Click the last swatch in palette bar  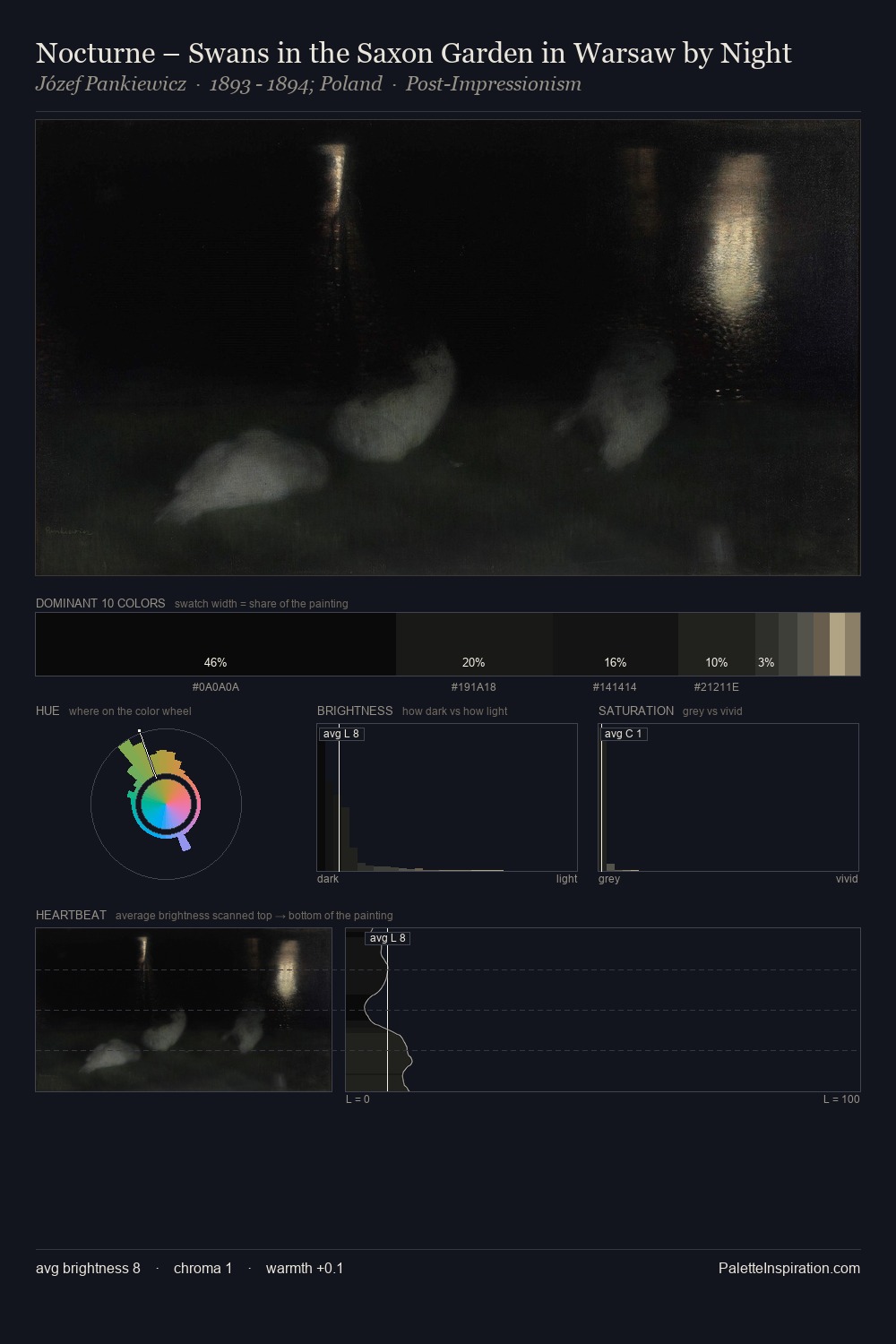pos(852,644)
